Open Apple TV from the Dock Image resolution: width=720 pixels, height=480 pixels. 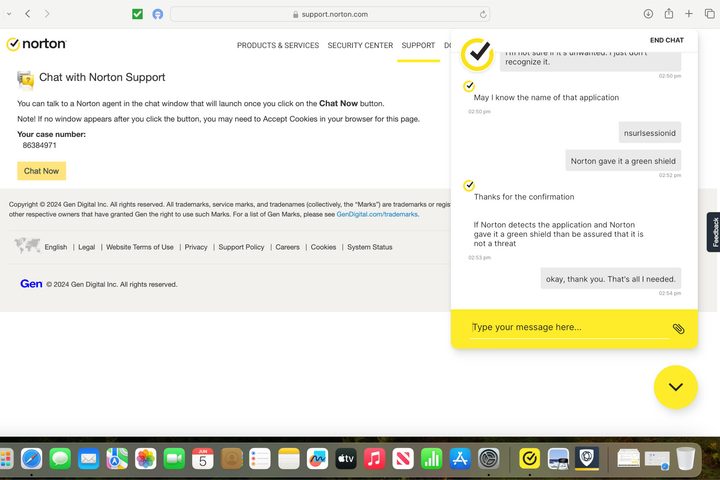(346, 458)
